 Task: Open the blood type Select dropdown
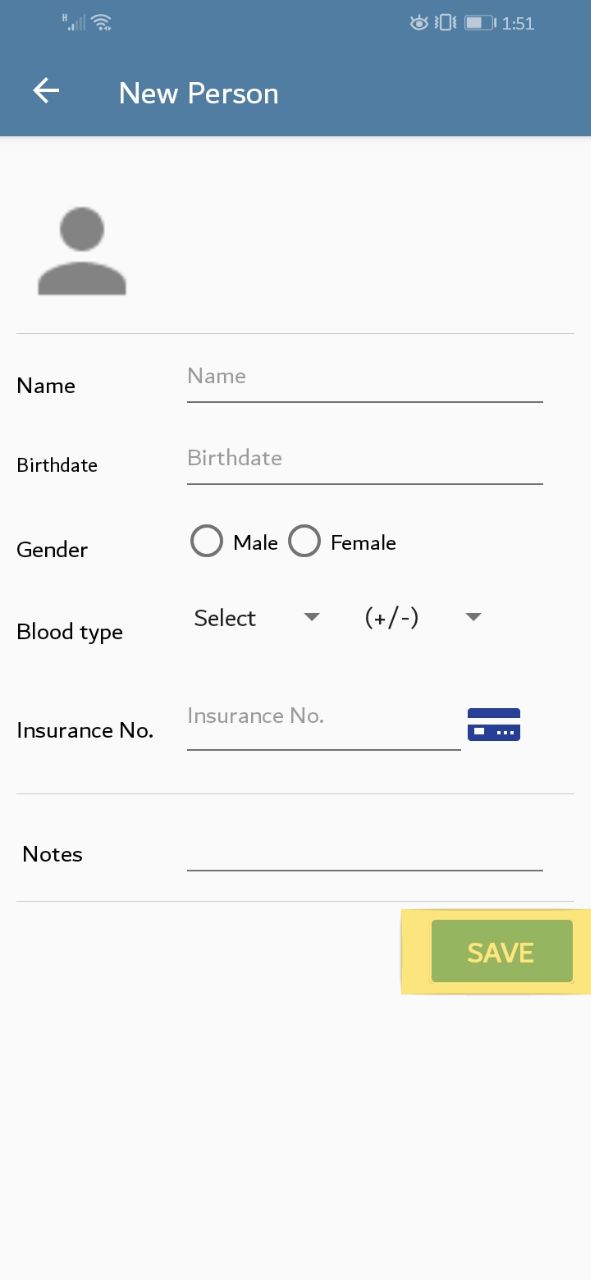[257, 618]
